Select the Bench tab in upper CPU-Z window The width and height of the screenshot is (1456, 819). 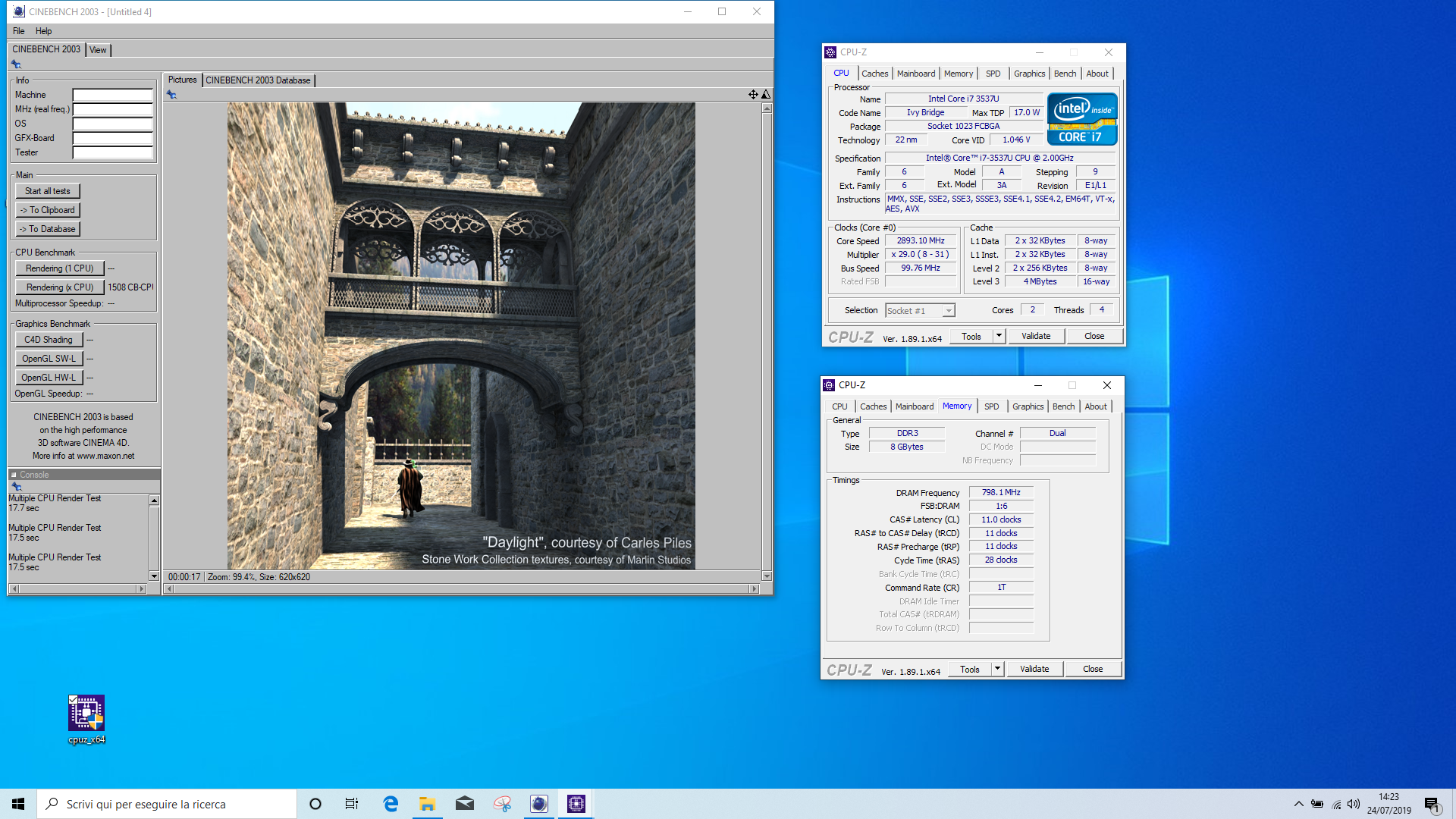[x=1065, y=74]
